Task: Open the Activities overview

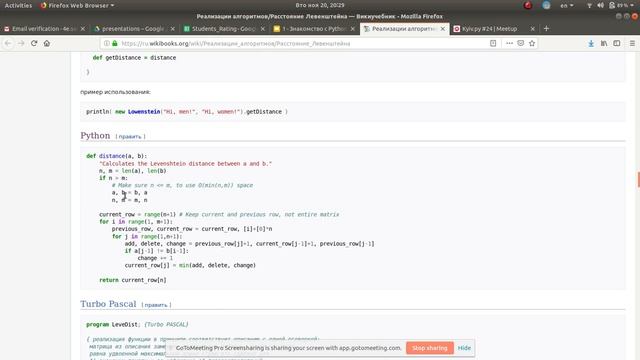Action: pyautogui.click(x=18, y=5)
